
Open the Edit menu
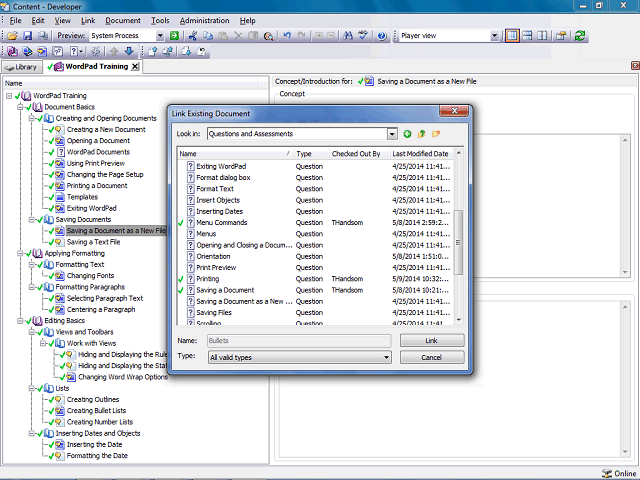tap(38, 20)
